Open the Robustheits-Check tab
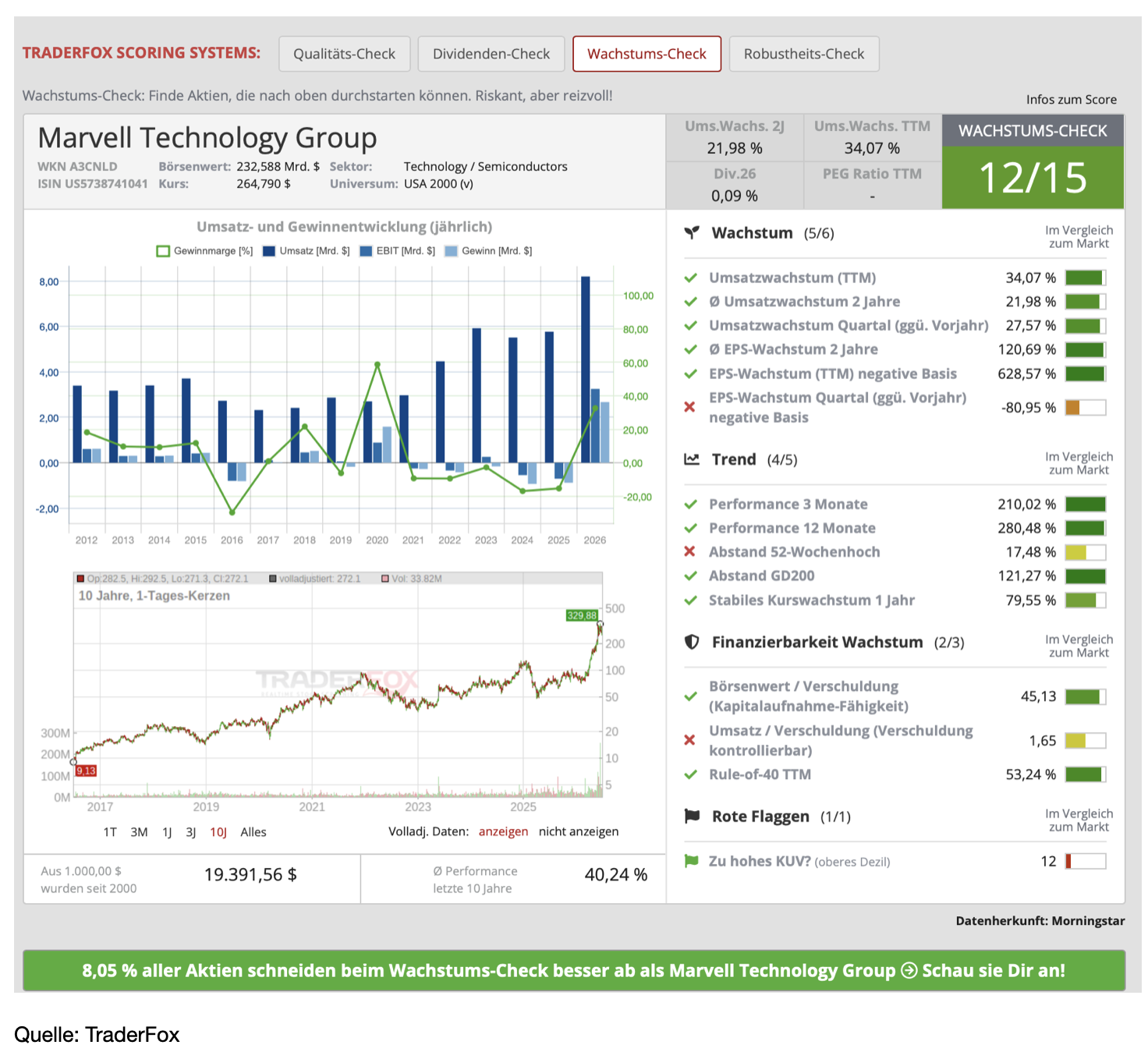Image resolution: width=1148 pixels, height=1059 pixels. (804, 54)
